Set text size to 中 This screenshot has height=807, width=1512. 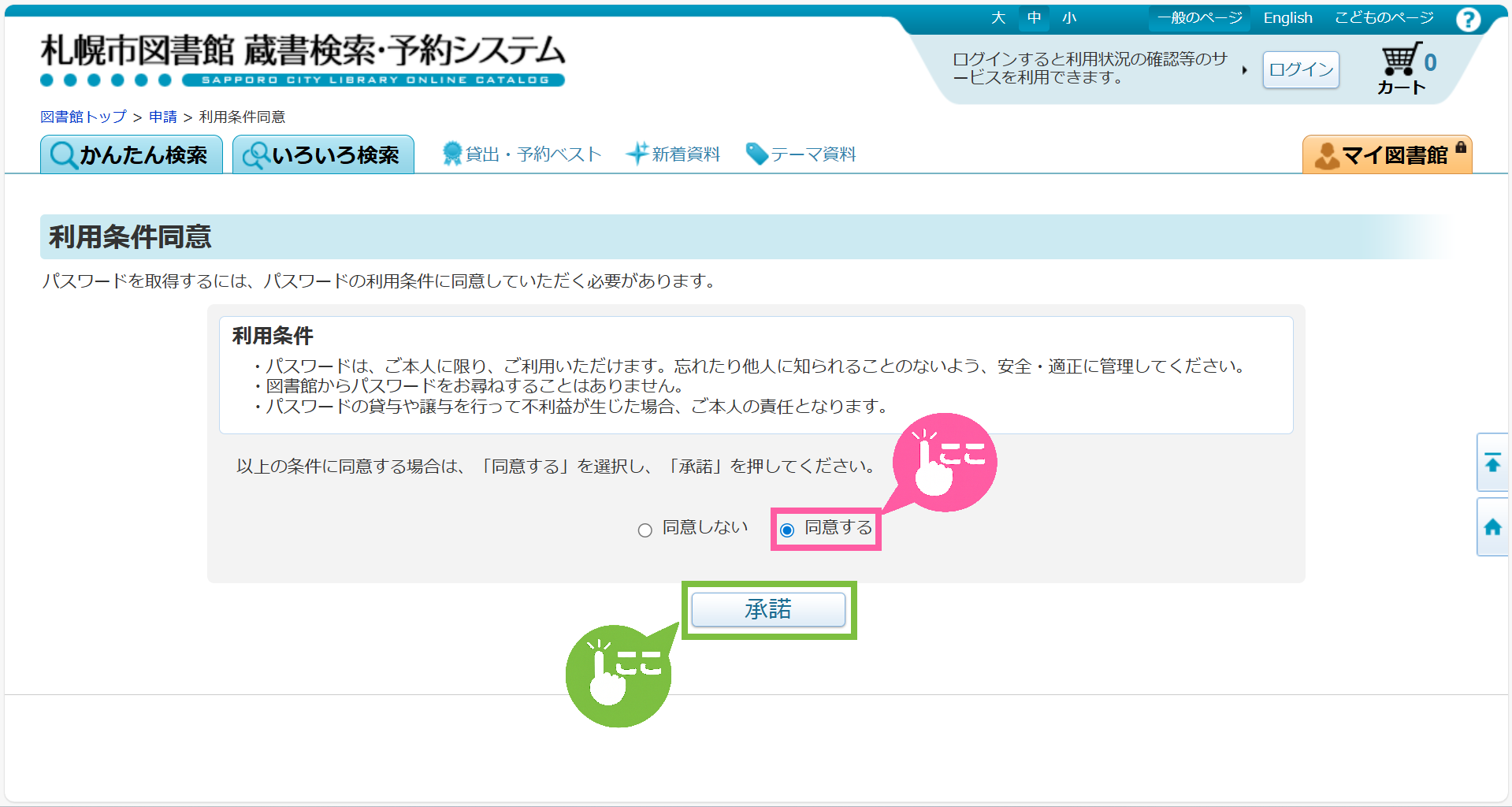(1034, 18)
